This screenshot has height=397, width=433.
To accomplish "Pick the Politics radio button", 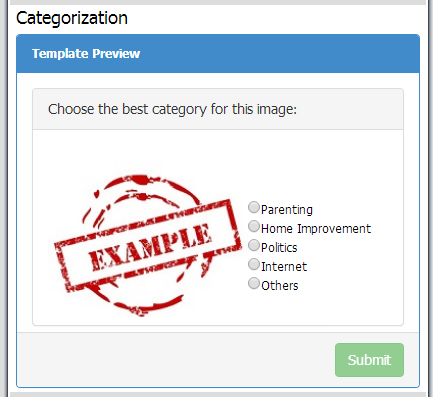I will point(254,245).
